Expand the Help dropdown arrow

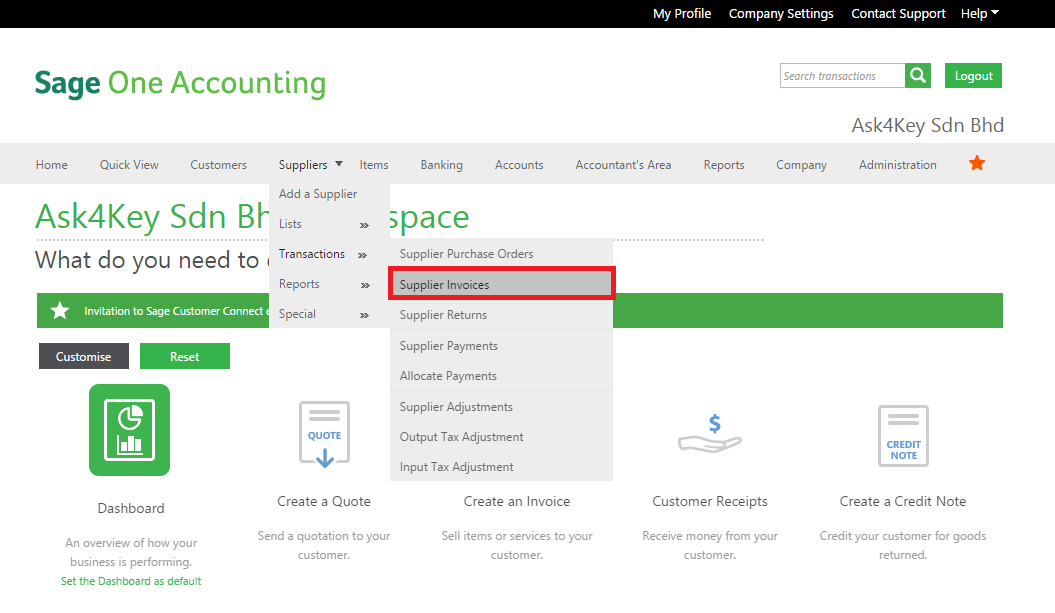995,13
